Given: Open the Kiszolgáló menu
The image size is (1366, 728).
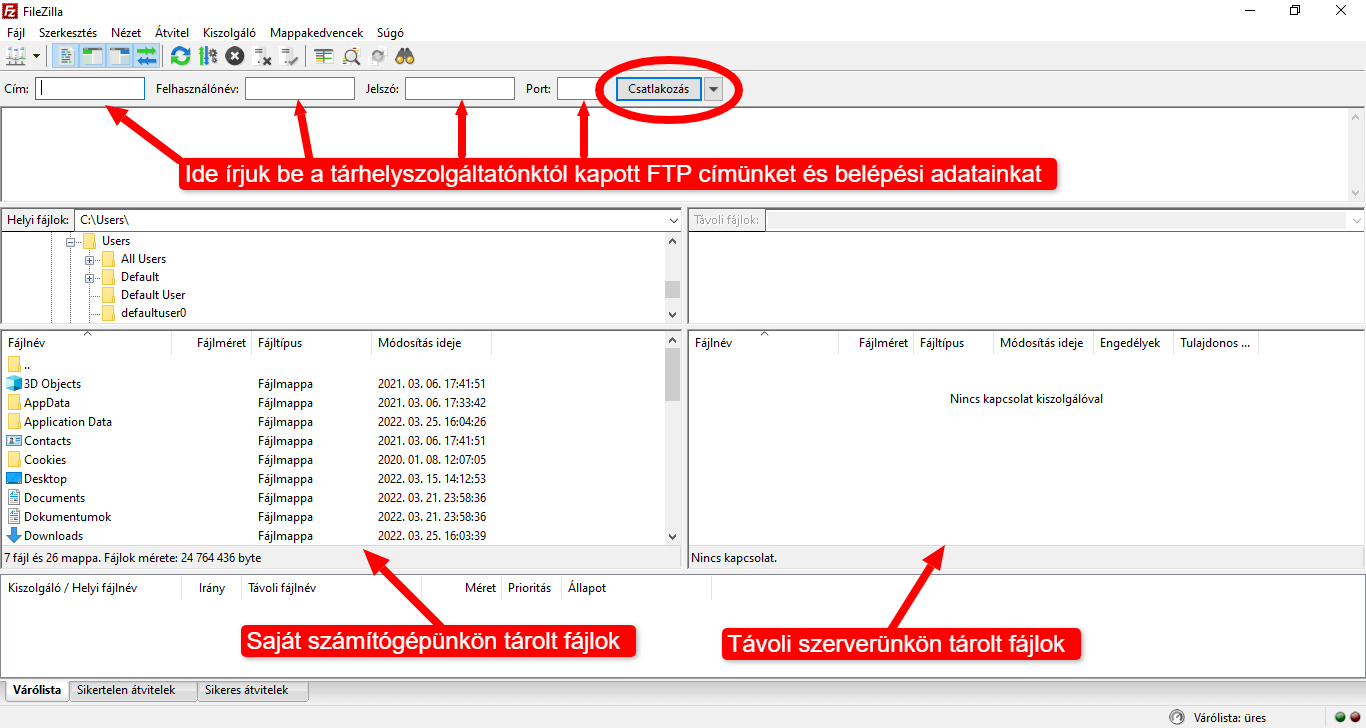Looking at the screenshot, I should point(229,33).
